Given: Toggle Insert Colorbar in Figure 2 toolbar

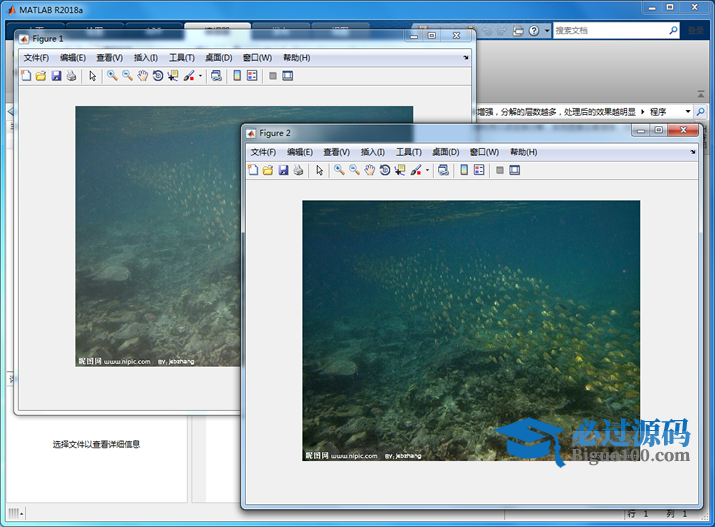Looking at the screenshot, I should pyautogui.click(x=465, y=170).
